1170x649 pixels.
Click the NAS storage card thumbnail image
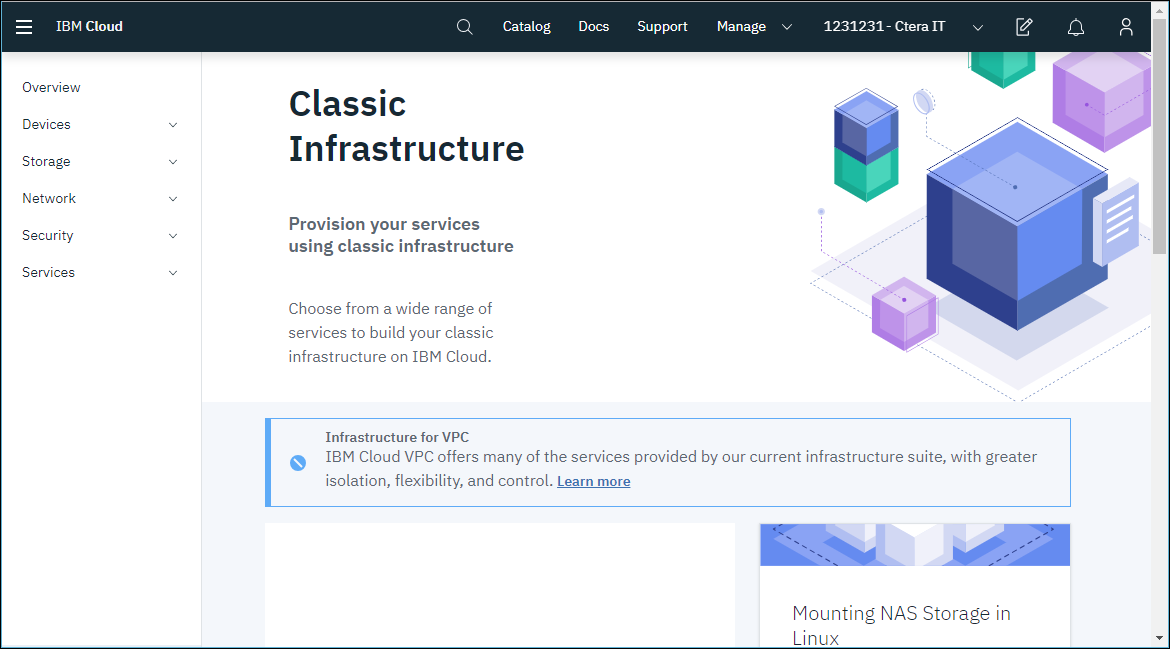[915, 545]
